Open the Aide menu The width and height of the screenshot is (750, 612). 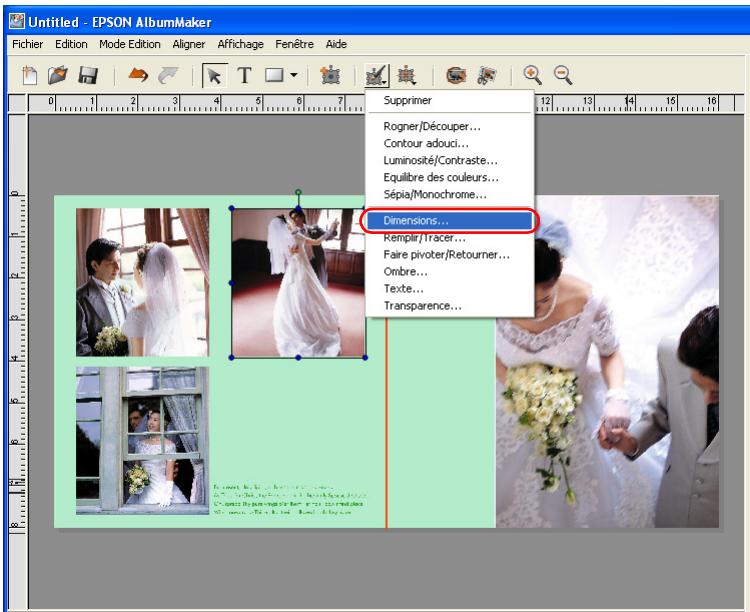tap(336, 44)
